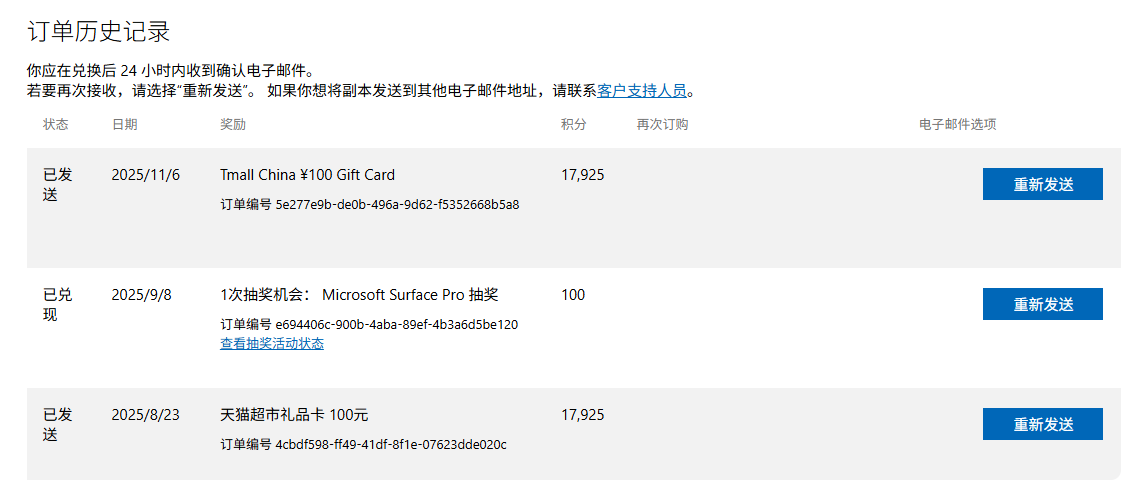Select the 电子邮件选项 column header
The image size is (1121, 480).
[957, 125]
